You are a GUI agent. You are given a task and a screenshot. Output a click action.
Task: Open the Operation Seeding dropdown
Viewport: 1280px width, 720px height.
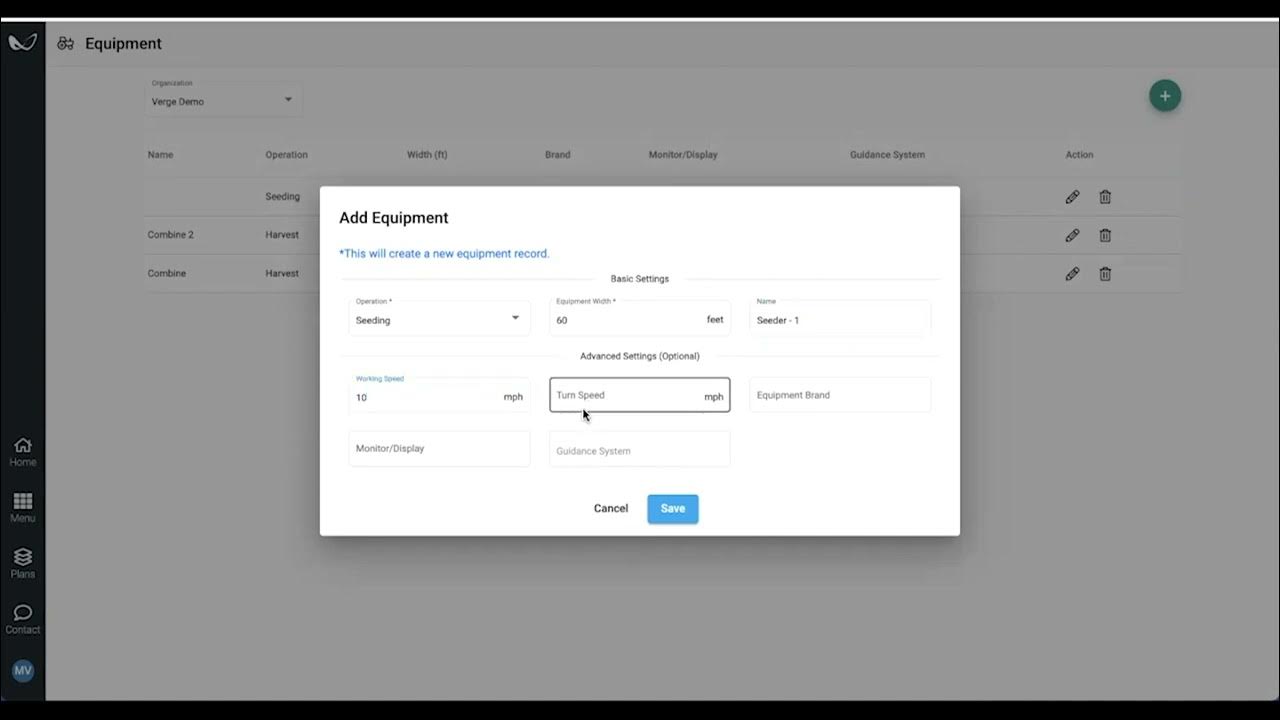click(x=439, y=317)
